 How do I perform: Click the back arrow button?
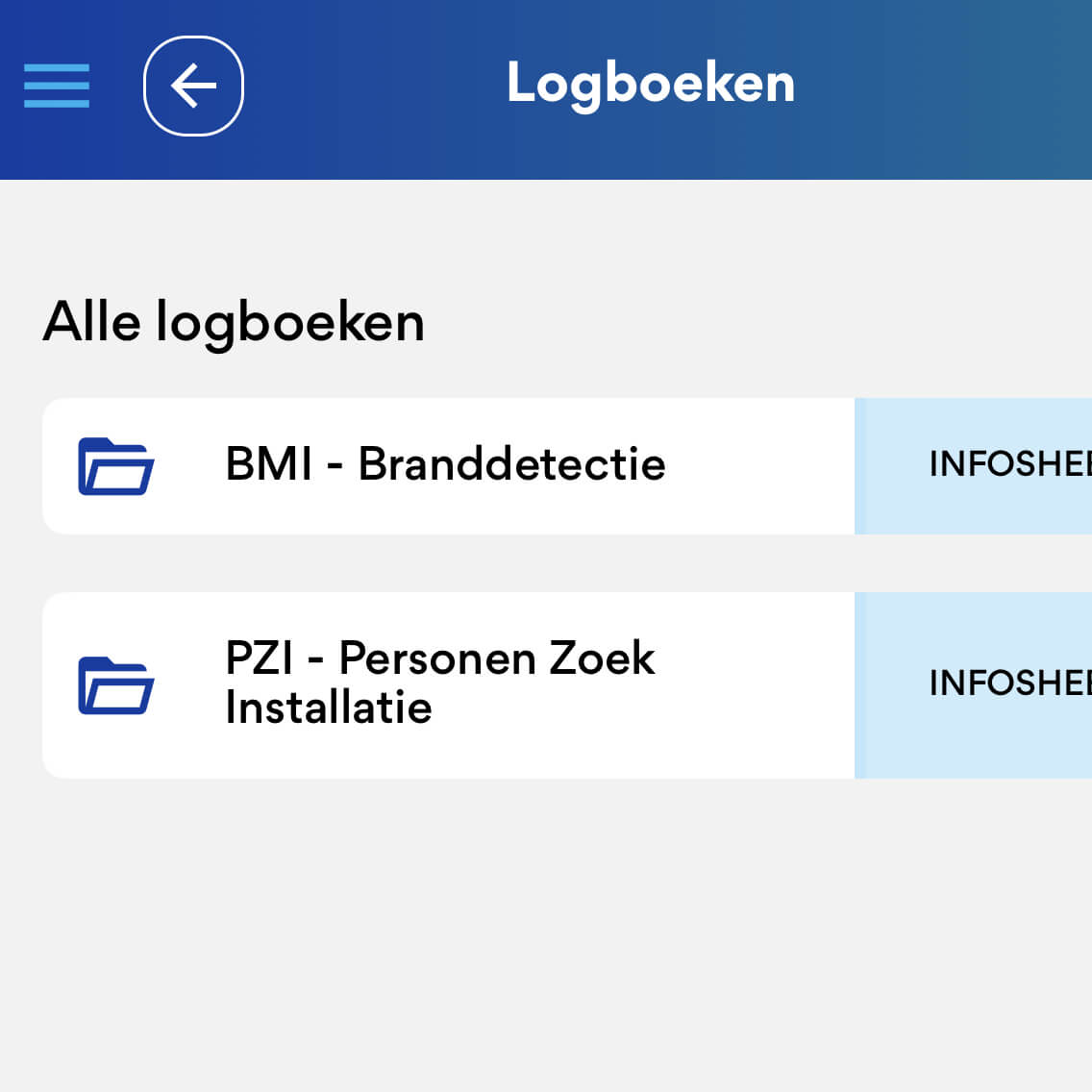pyautogui.click(x=193, y=87)
